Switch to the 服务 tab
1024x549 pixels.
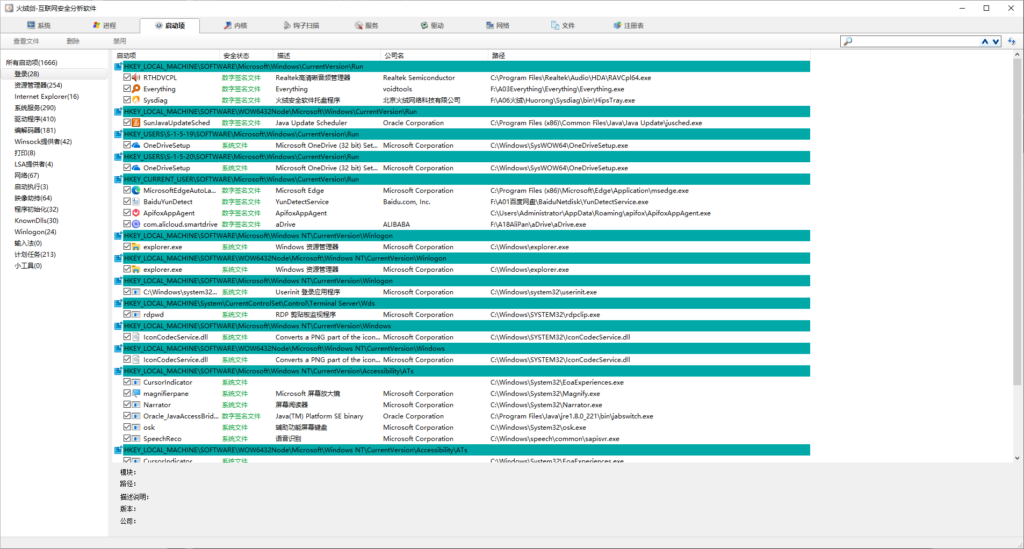click(x=367, y=25)
